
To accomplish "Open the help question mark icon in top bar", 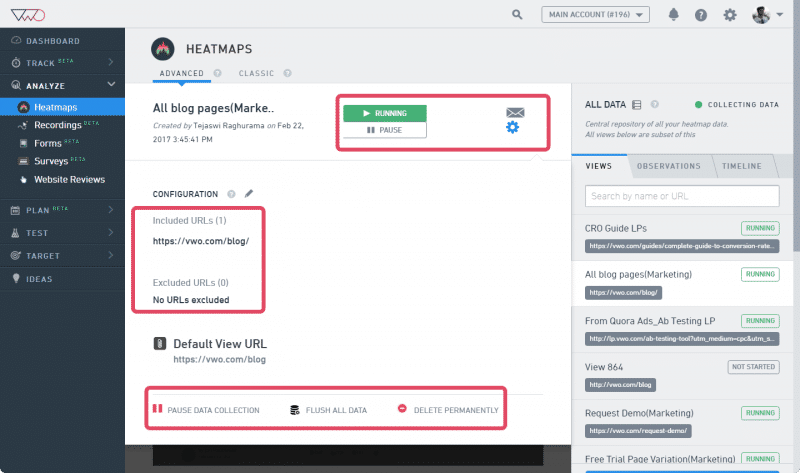I will coord(701,15).
